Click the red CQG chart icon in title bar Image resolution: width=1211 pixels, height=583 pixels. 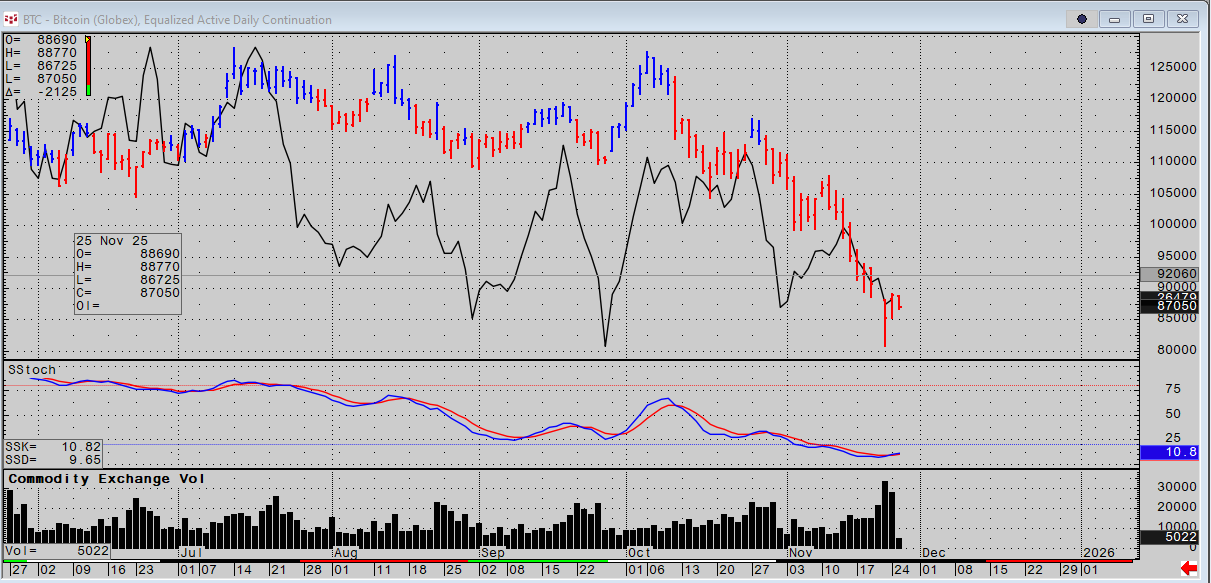click(x=11, y=18)
